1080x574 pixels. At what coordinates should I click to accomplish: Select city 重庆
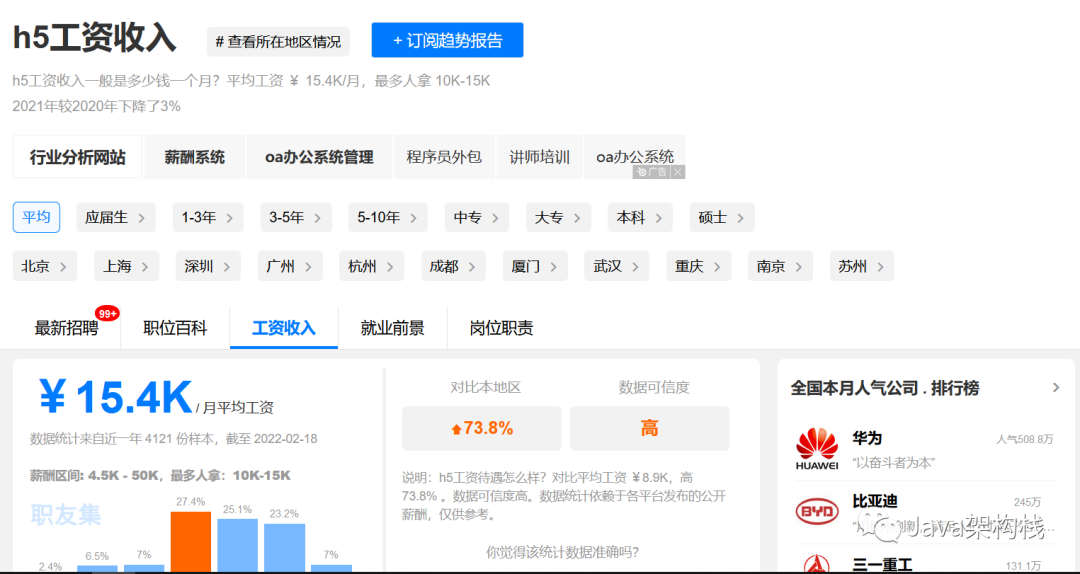coord(698,266)
